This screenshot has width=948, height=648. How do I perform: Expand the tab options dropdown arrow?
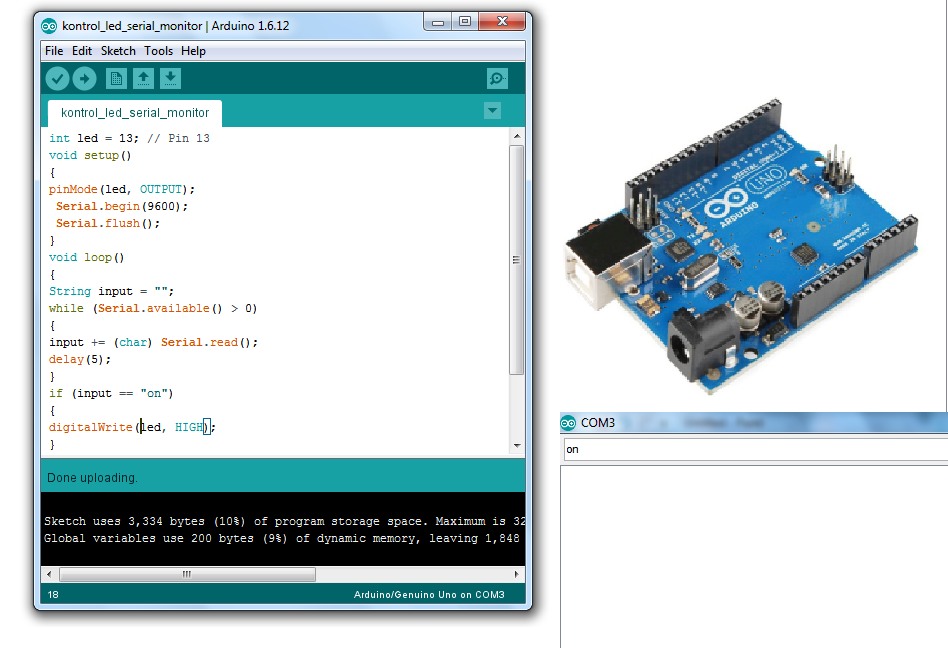pyautogui.click(x=492, y=111)
